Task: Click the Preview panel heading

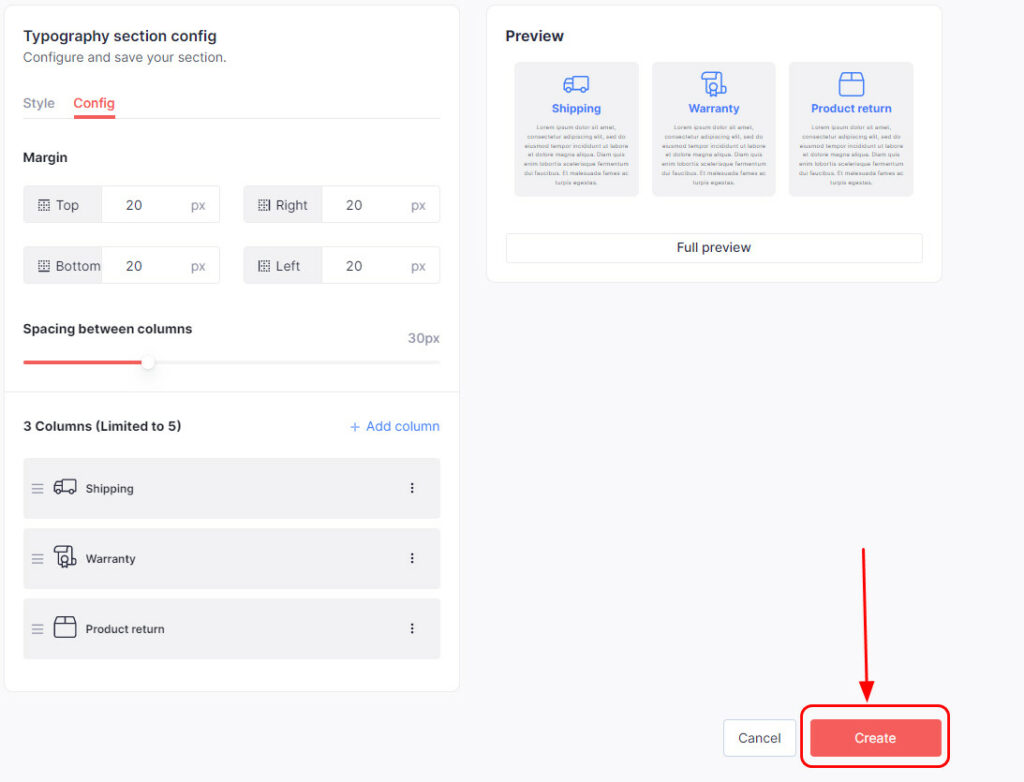Action: tap(534, 36)
